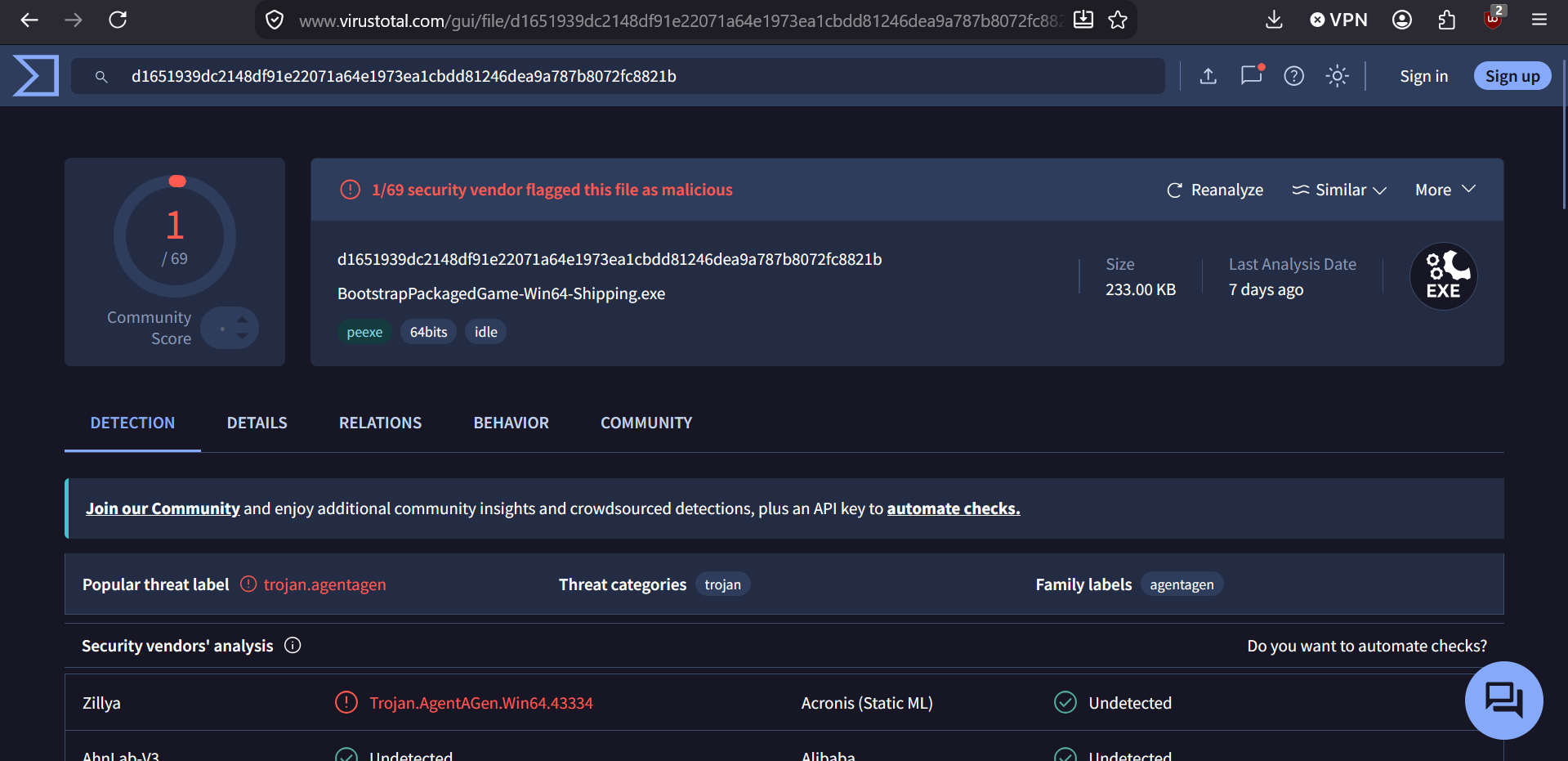Click the Size value 233.00 KB
This screenshot has width=1568, height=761.
pyautogui.click(x=1141, y=289)
